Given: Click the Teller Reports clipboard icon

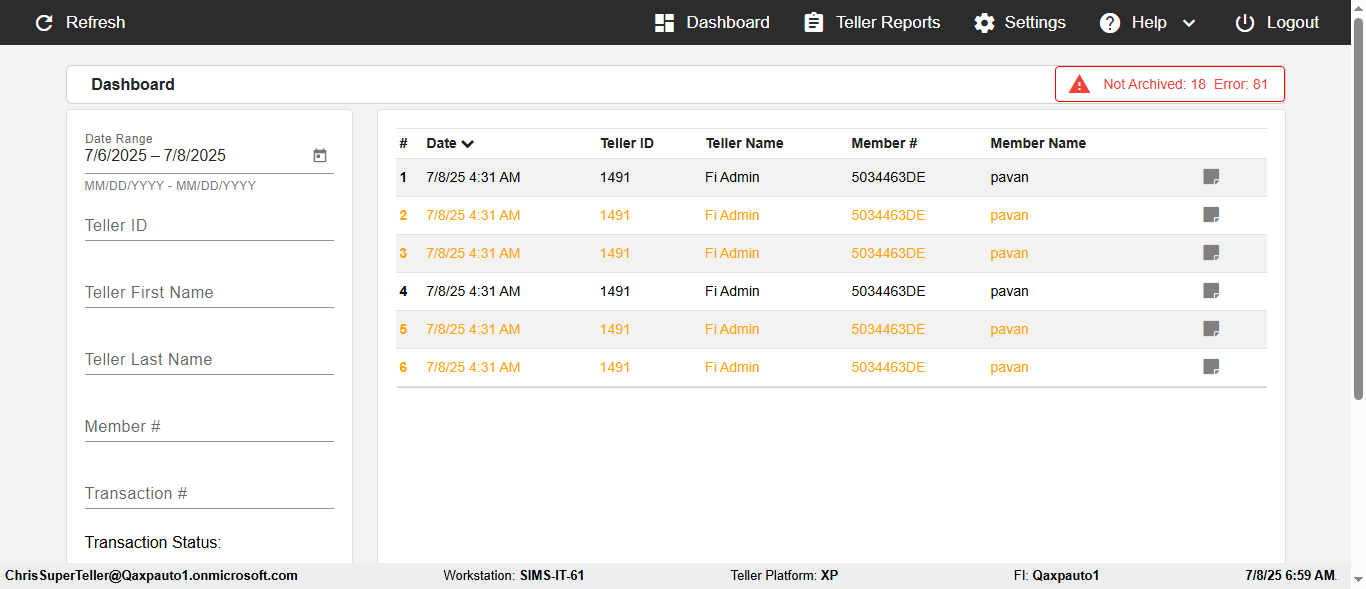Looking at the screenshot, I should [814, 22].
